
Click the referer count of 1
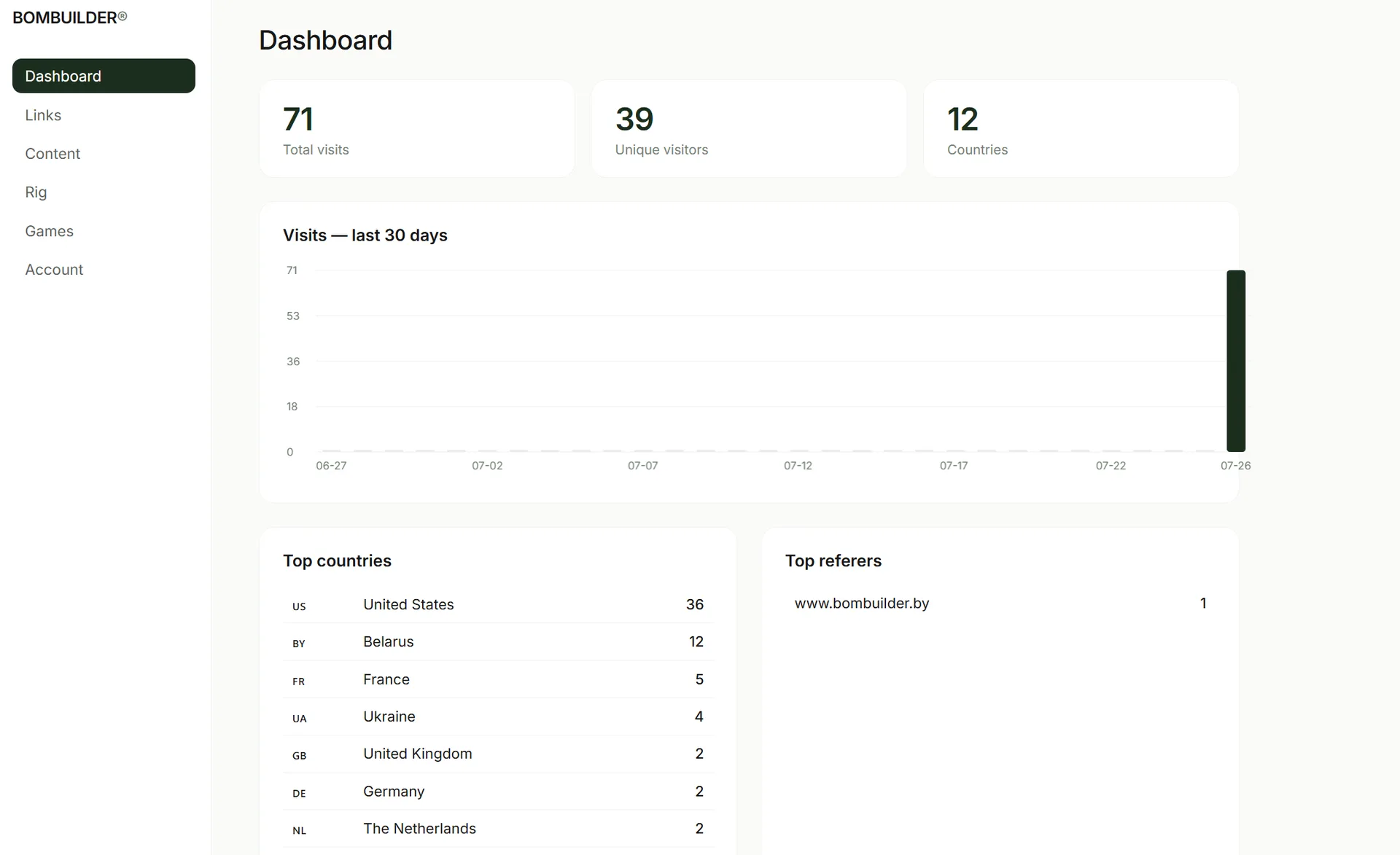[1203, 604]
